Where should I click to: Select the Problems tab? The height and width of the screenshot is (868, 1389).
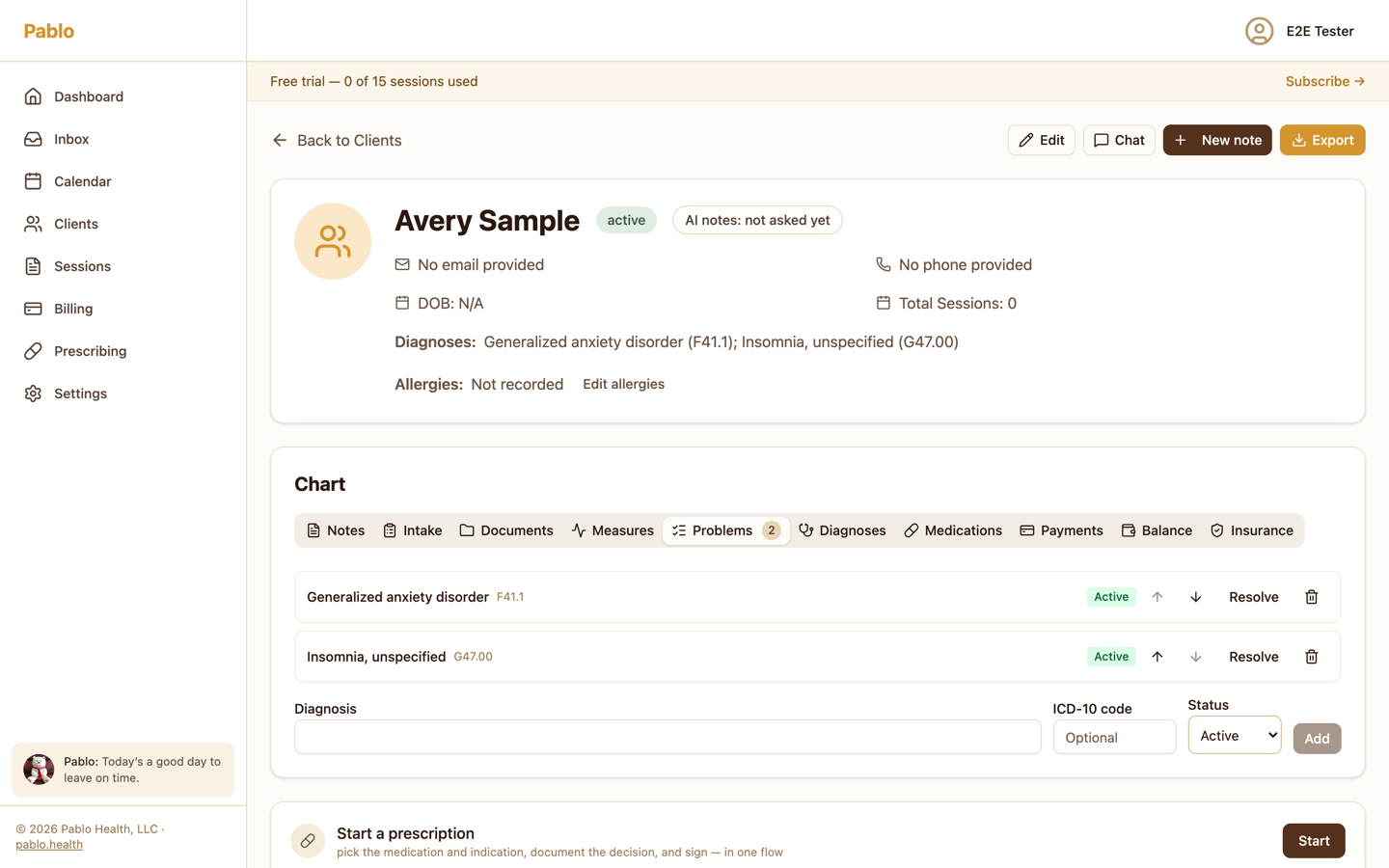[726, 530]
